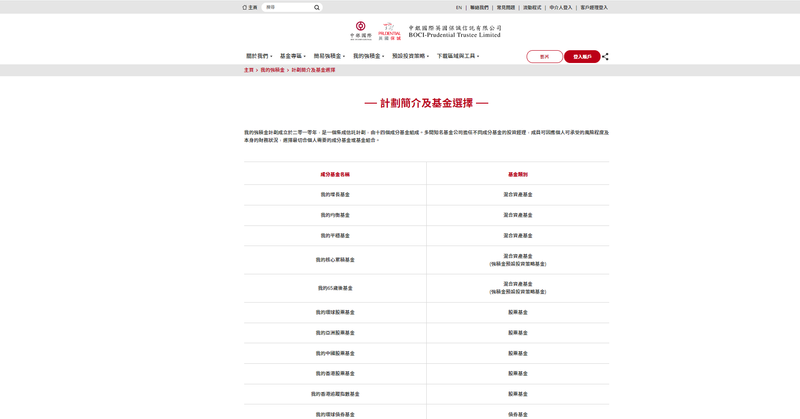Click 混合資產基金 in the 我的平穩基金 row
Viewport: 800px width, 419px height.
point(518,236)
